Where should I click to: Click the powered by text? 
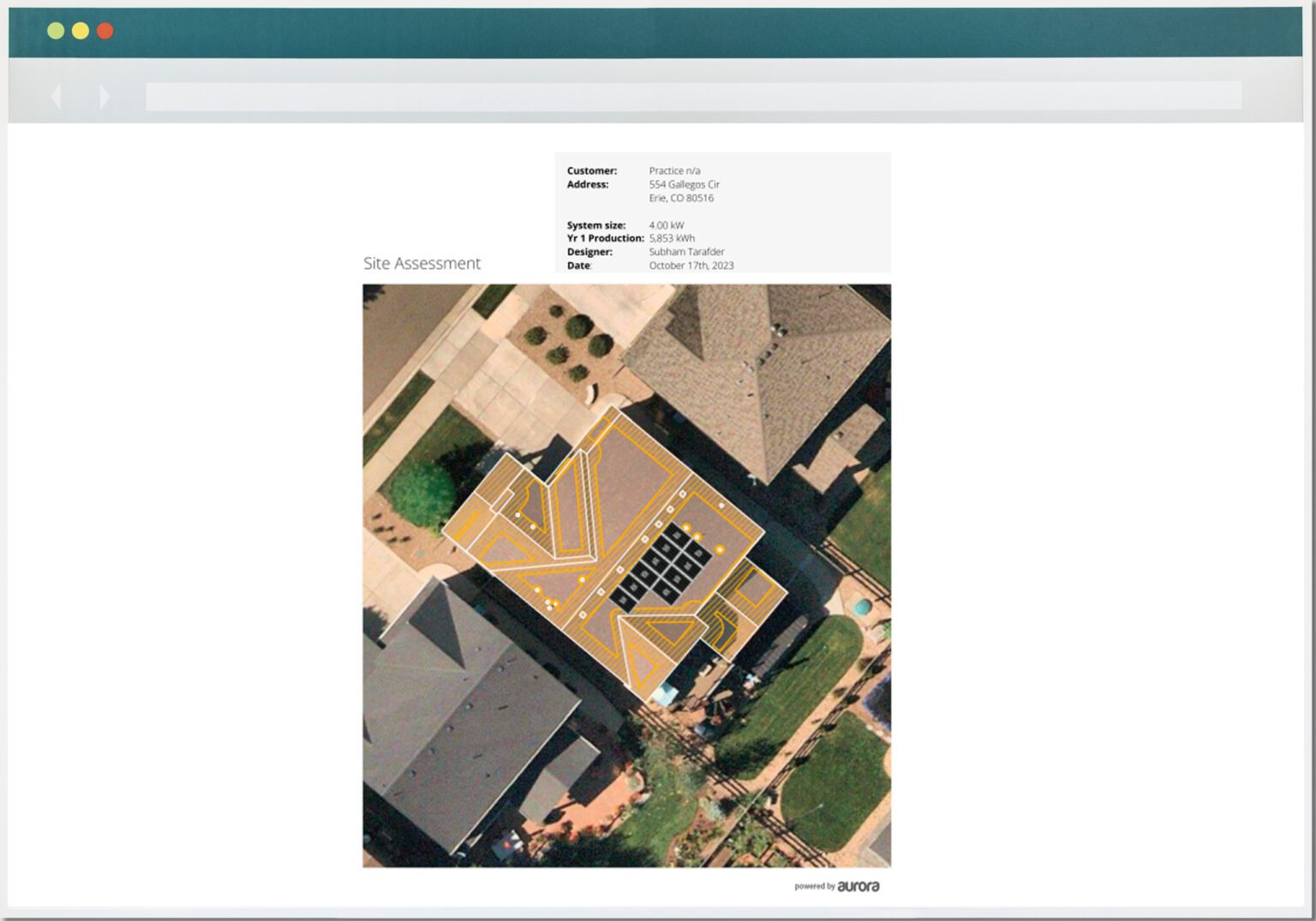pos(814,887)
